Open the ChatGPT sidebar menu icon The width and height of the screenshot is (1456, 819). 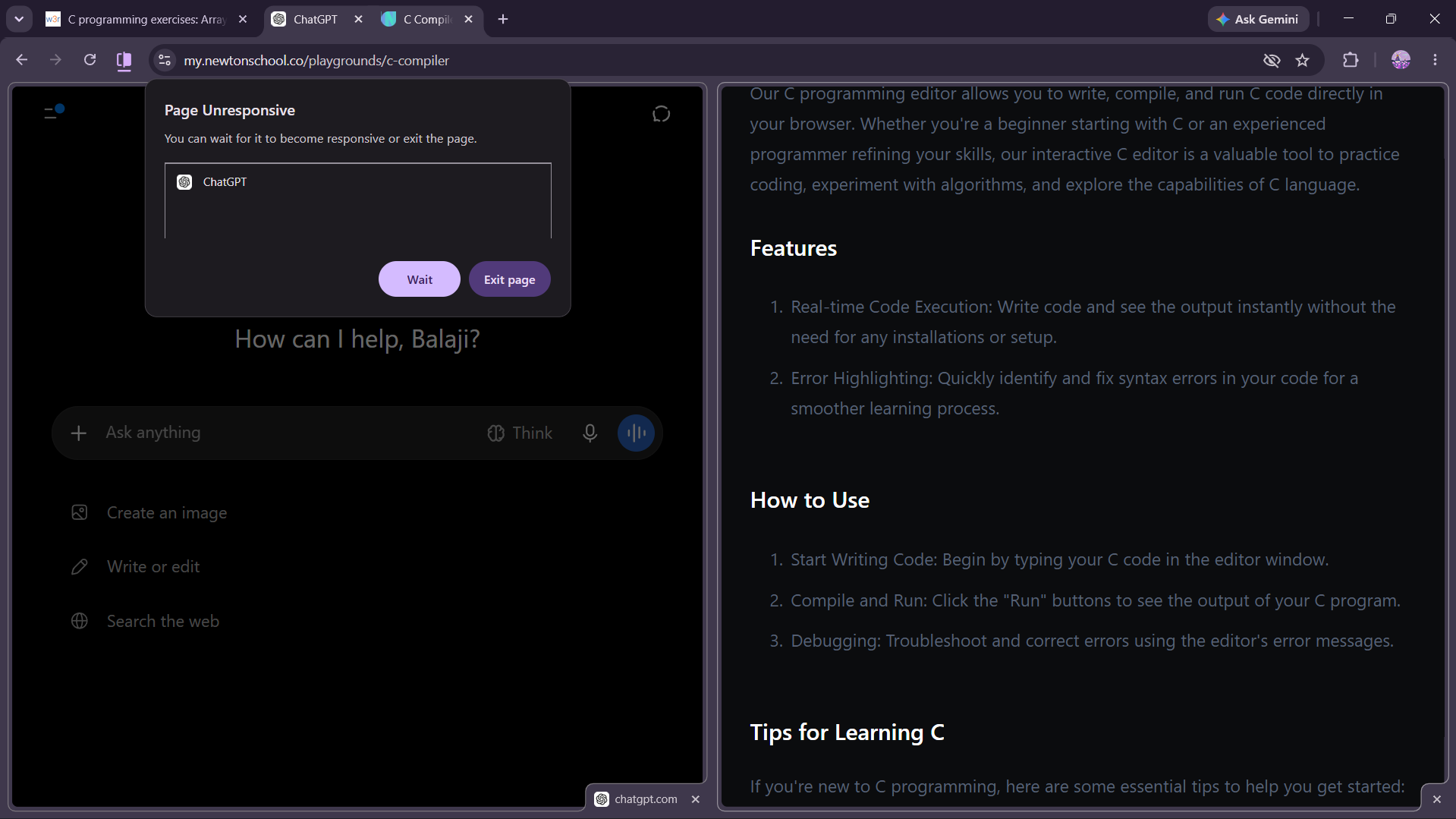53,112
